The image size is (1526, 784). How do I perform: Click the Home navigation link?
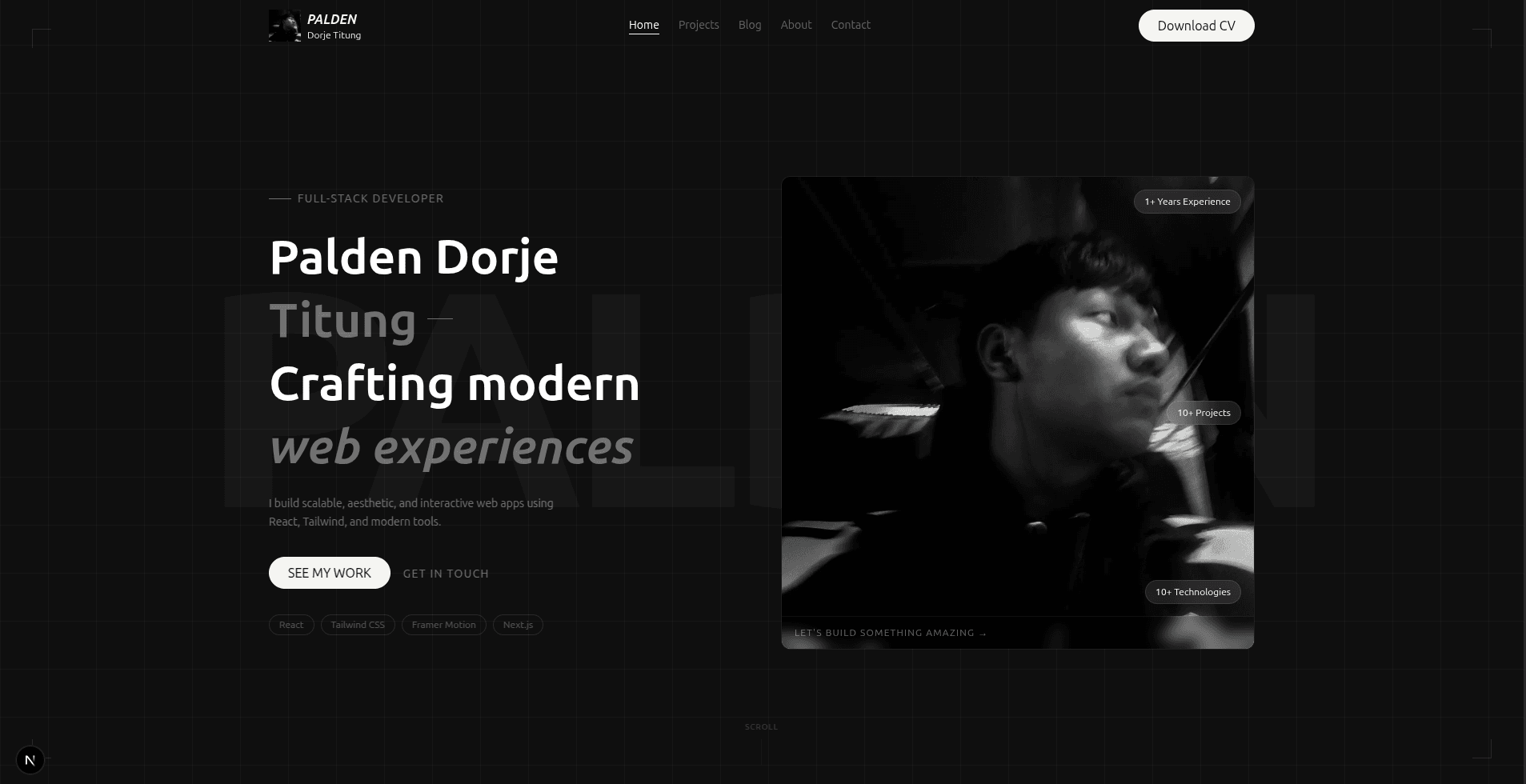point(644,25)
